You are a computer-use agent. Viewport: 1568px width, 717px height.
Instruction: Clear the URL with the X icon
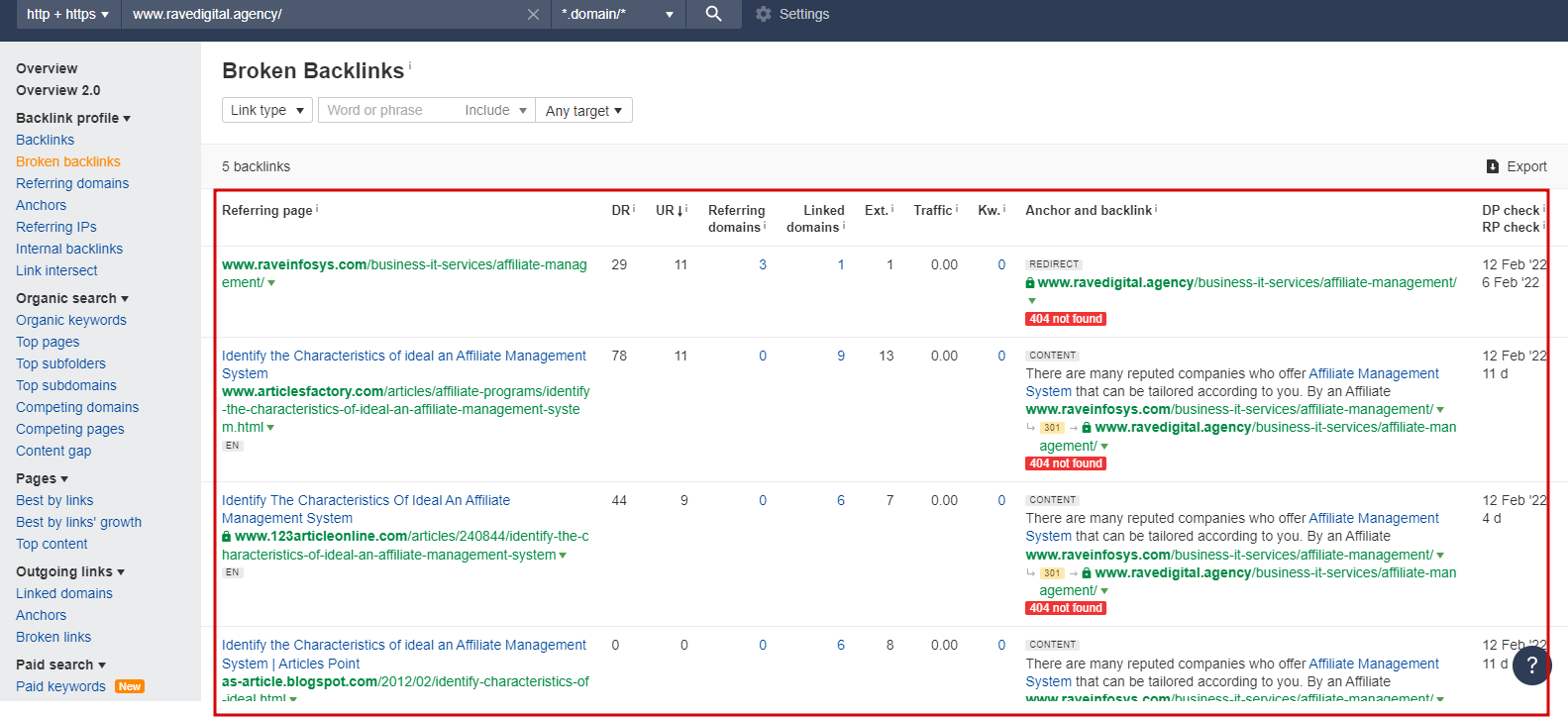click(533, 14)
